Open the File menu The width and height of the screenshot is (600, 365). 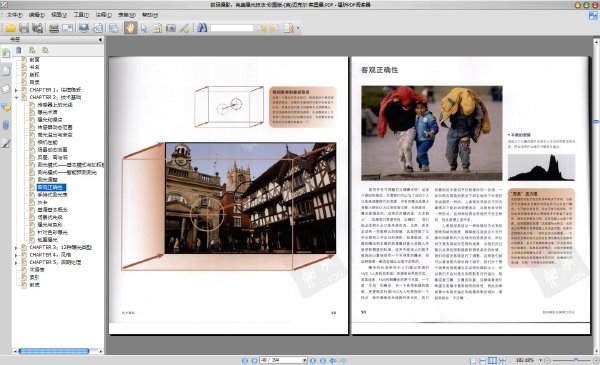tap(15, 15)
